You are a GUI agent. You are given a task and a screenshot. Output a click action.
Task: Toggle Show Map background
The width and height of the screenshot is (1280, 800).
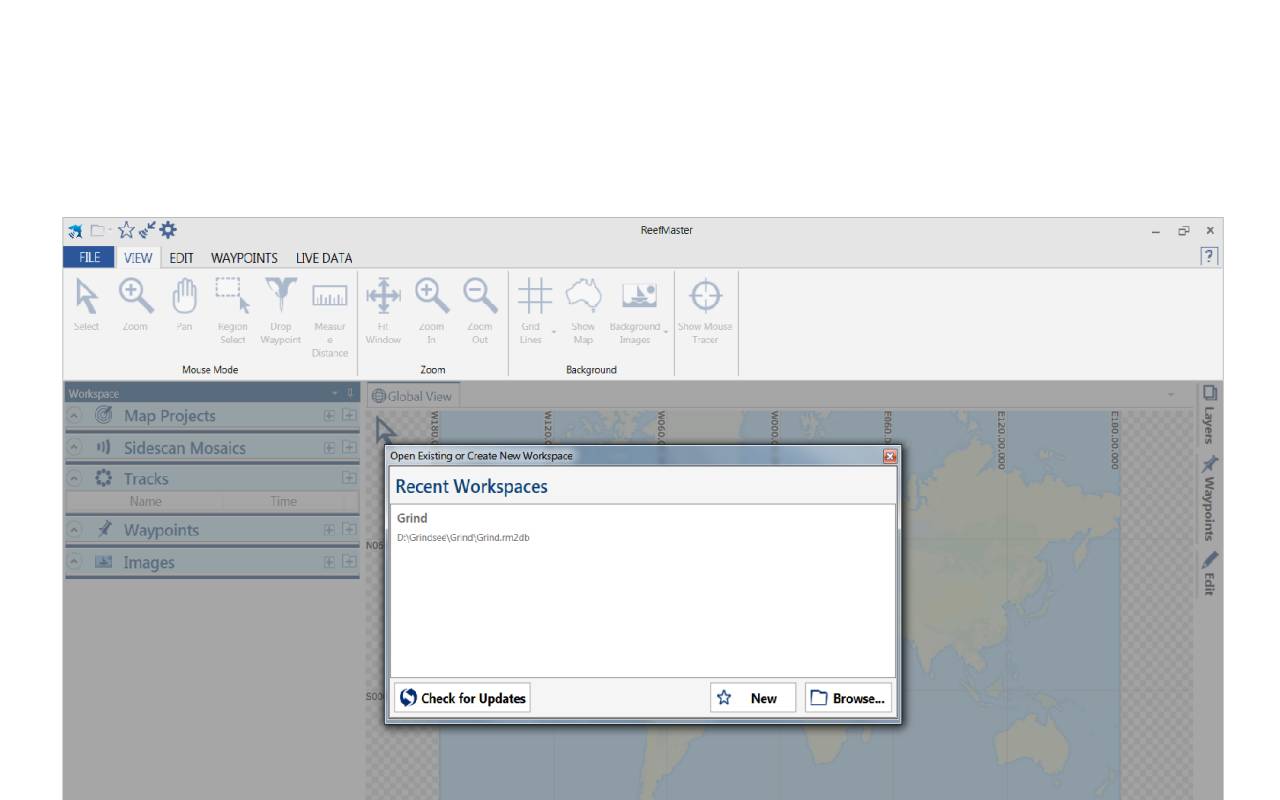click(x=582, y=297)
